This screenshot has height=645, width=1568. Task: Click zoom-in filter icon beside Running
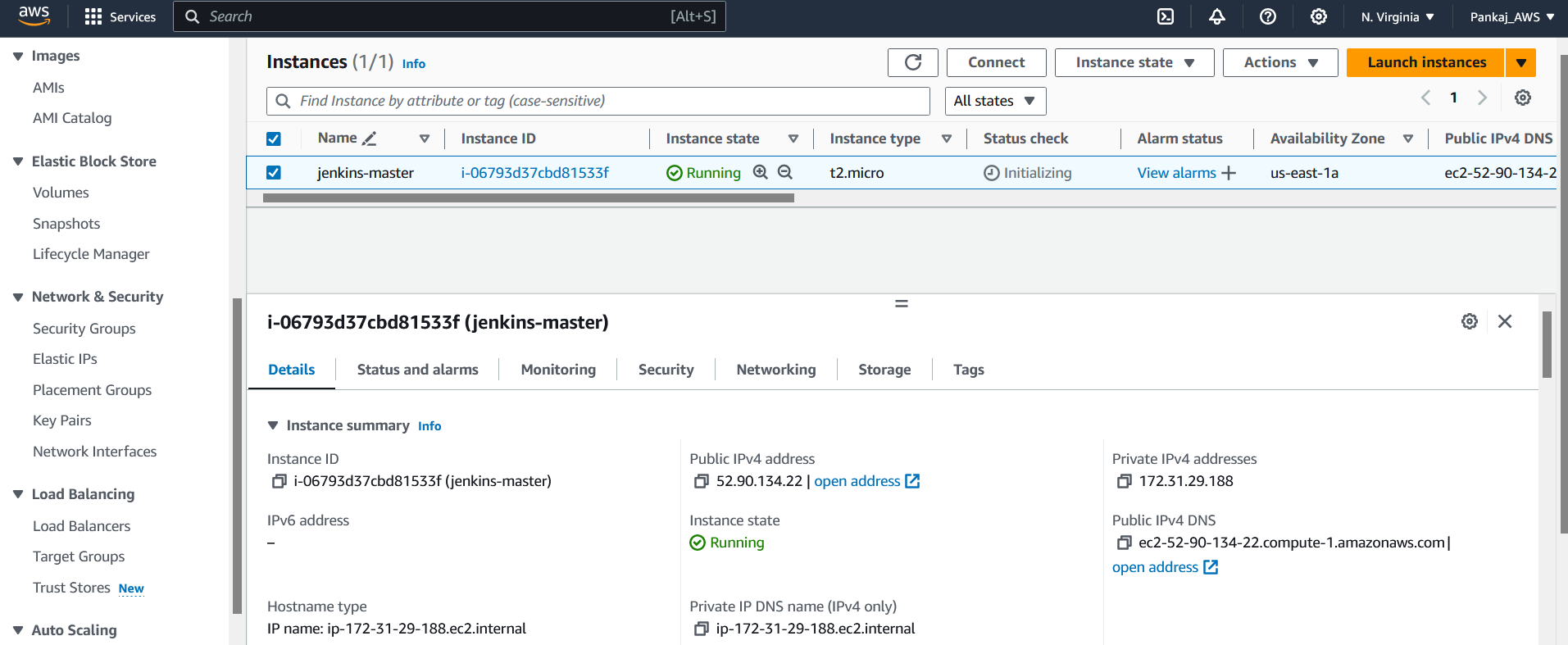(x=761, y=172)
